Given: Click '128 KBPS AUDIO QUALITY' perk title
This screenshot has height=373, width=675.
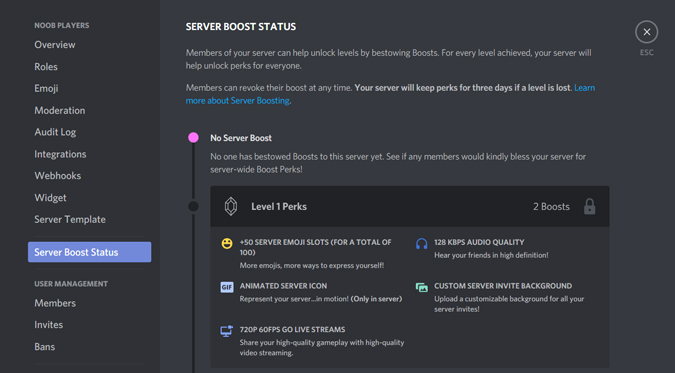Looking at the screenshot, I should (479, 242).
